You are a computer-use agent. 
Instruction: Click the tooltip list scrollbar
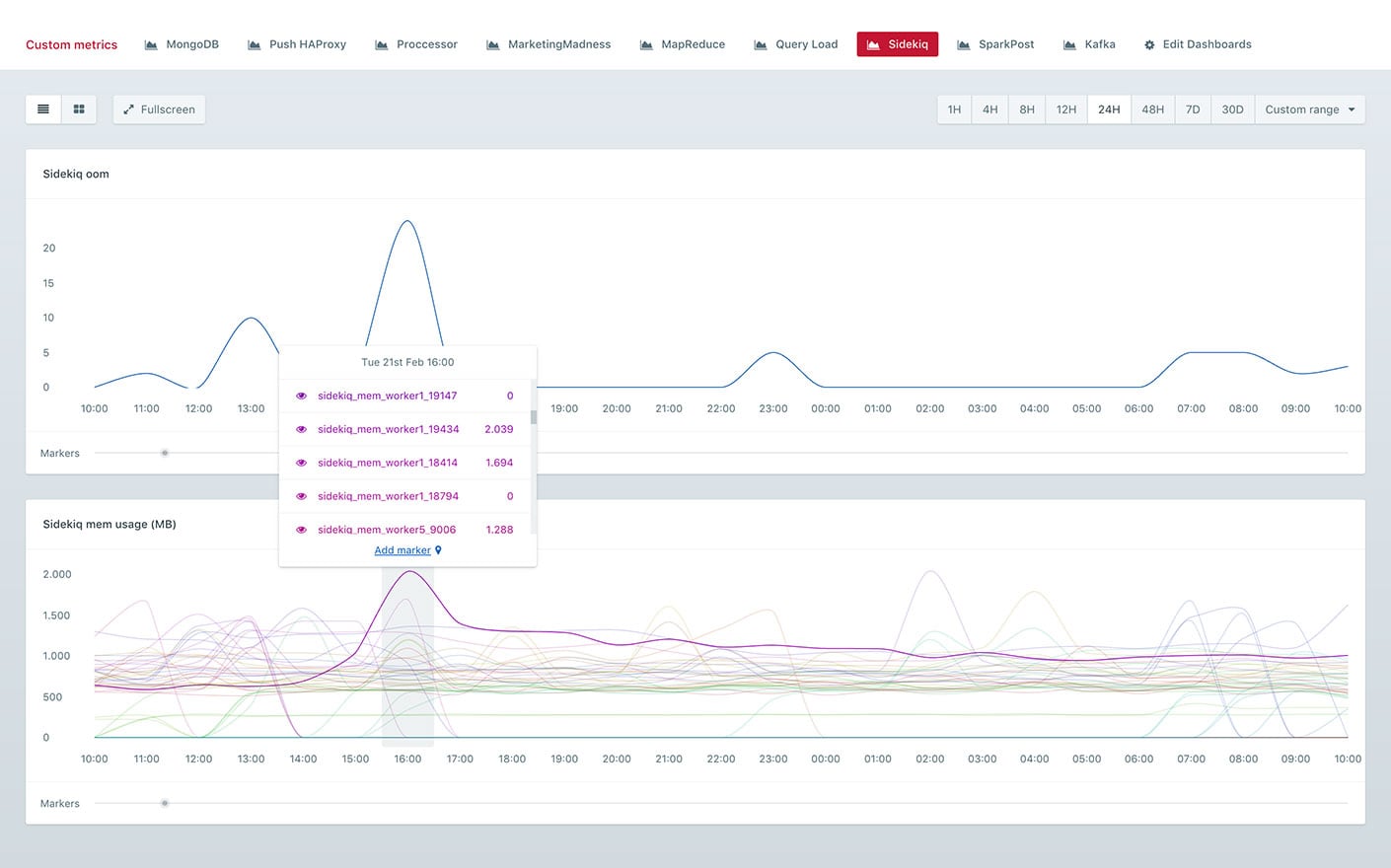point(534,417)
